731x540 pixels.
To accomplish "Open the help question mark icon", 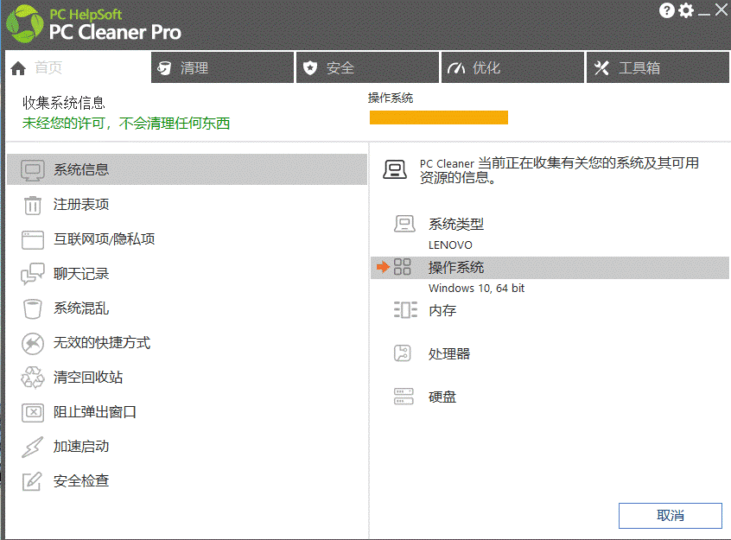I will 667,10.
